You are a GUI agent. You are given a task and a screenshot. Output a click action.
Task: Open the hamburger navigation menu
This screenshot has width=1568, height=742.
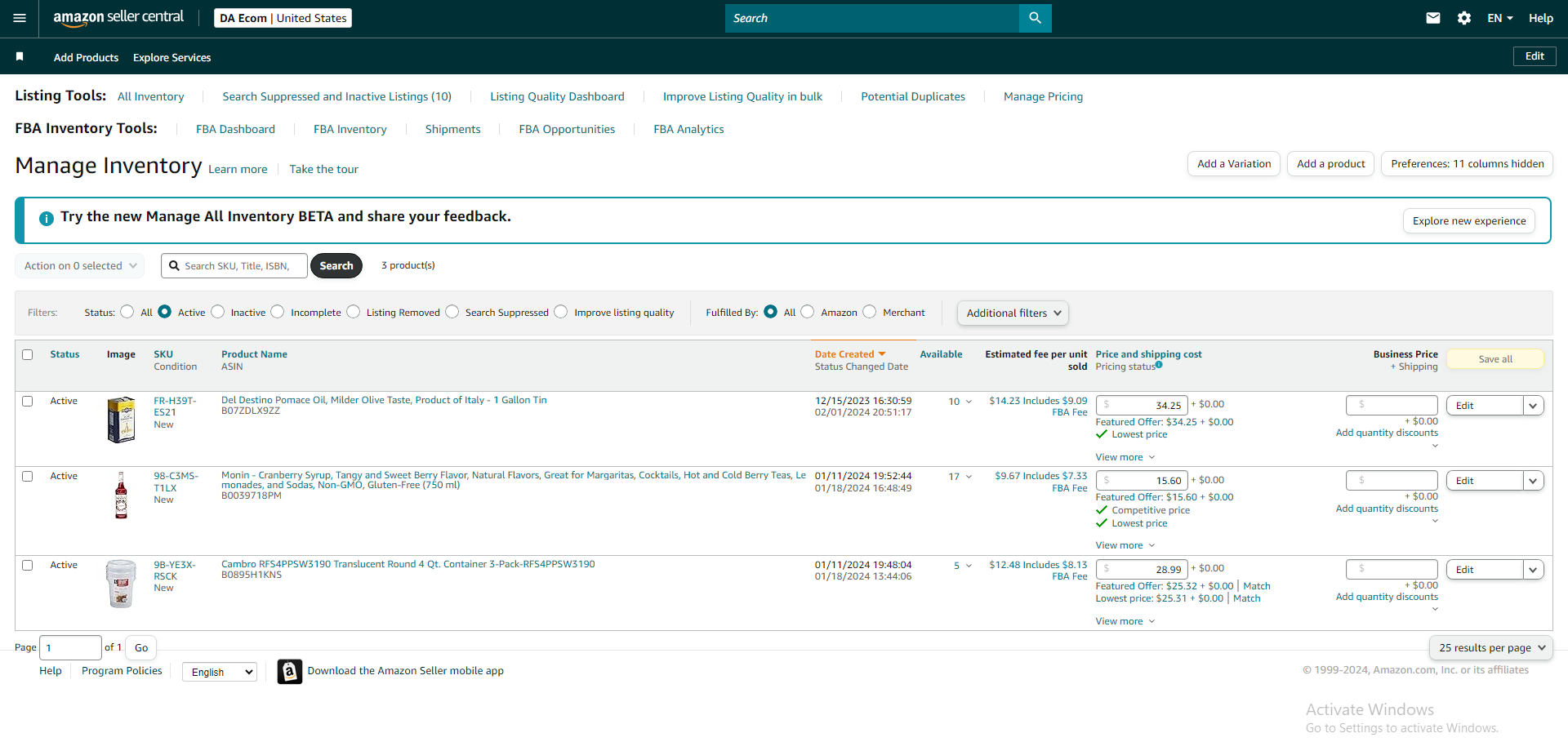[20, 18]
